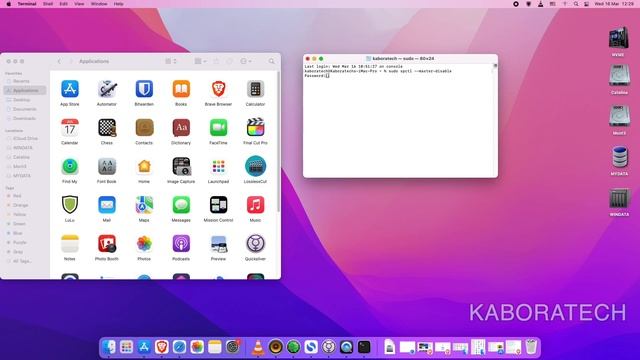
Task: Select Photo Booth in Applications
Action: coord(107,244)
